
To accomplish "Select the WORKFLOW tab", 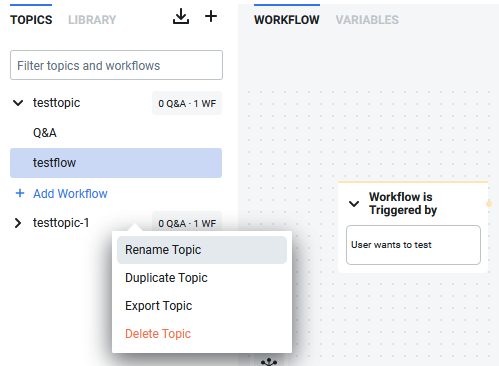I will pyautogui.click(x=287, y=20).
